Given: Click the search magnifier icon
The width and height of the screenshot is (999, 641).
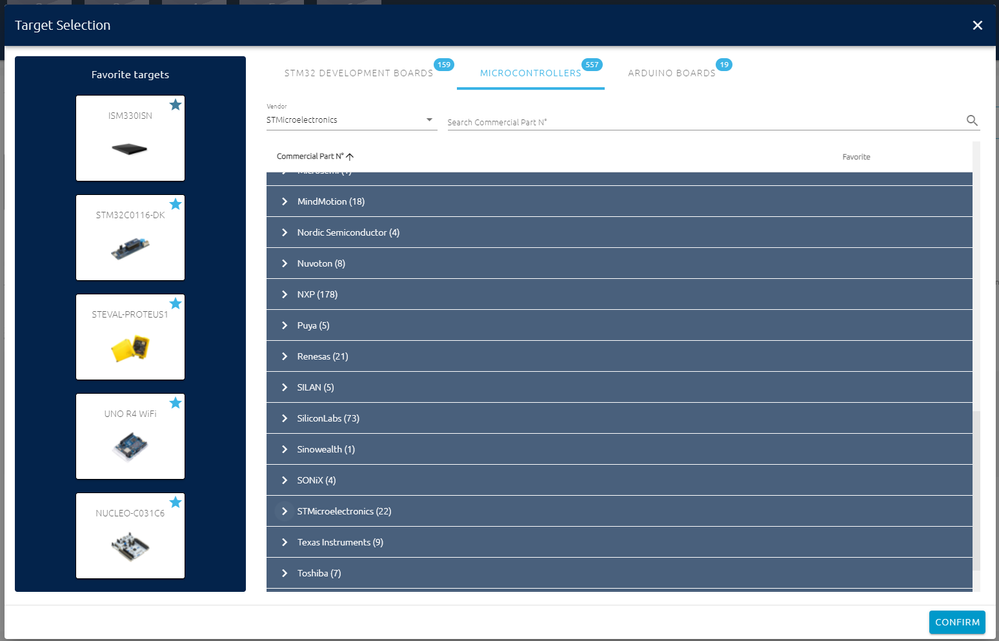Looking at the screenshot, I should 972,120.
